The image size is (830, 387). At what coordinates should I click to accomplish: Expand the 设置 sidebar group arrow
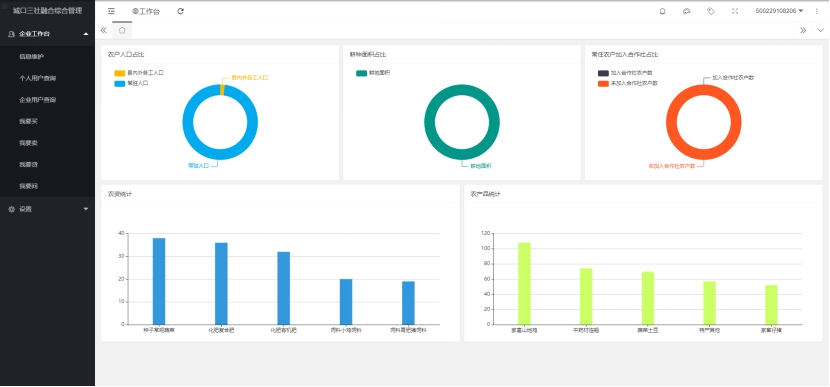click(x=86, y=209)
